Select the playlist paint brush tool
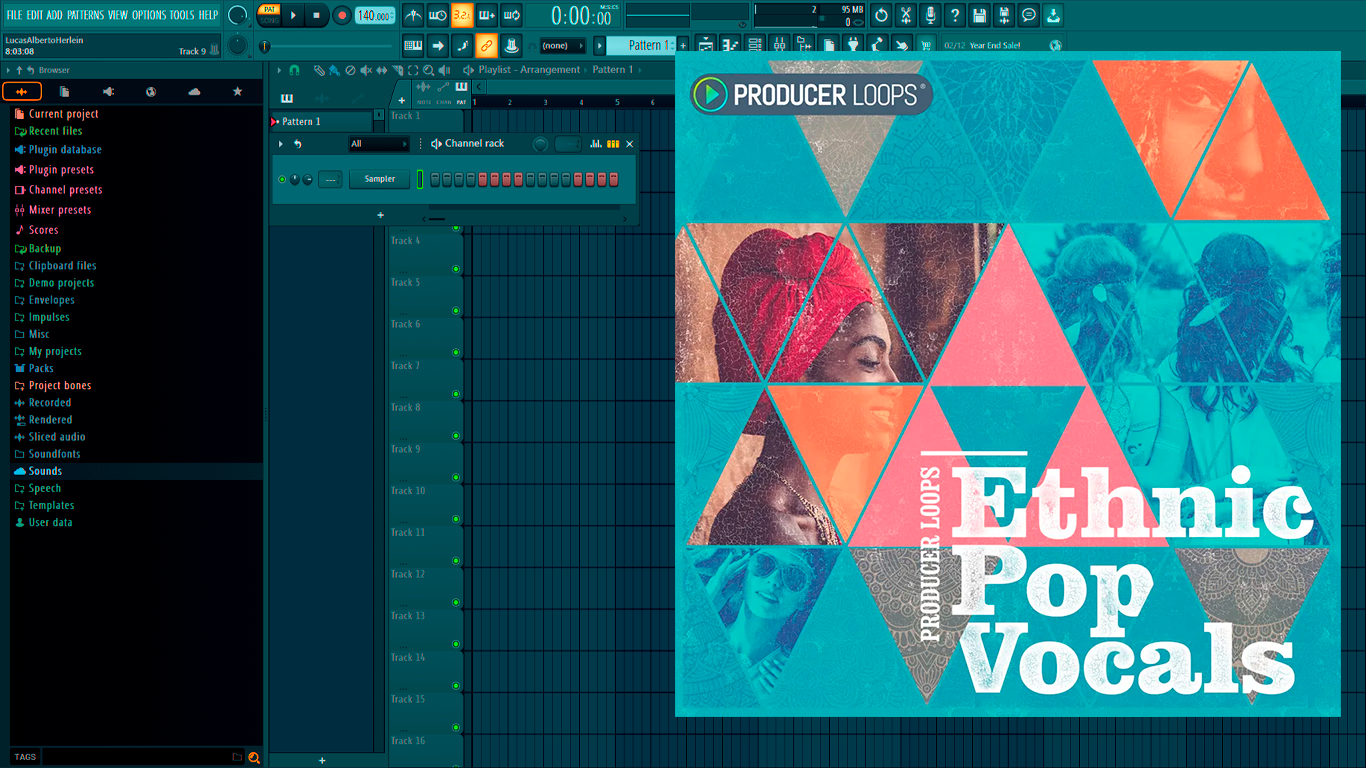The width and height of the screenshot is (1366, 768). [x=333, y=70]
